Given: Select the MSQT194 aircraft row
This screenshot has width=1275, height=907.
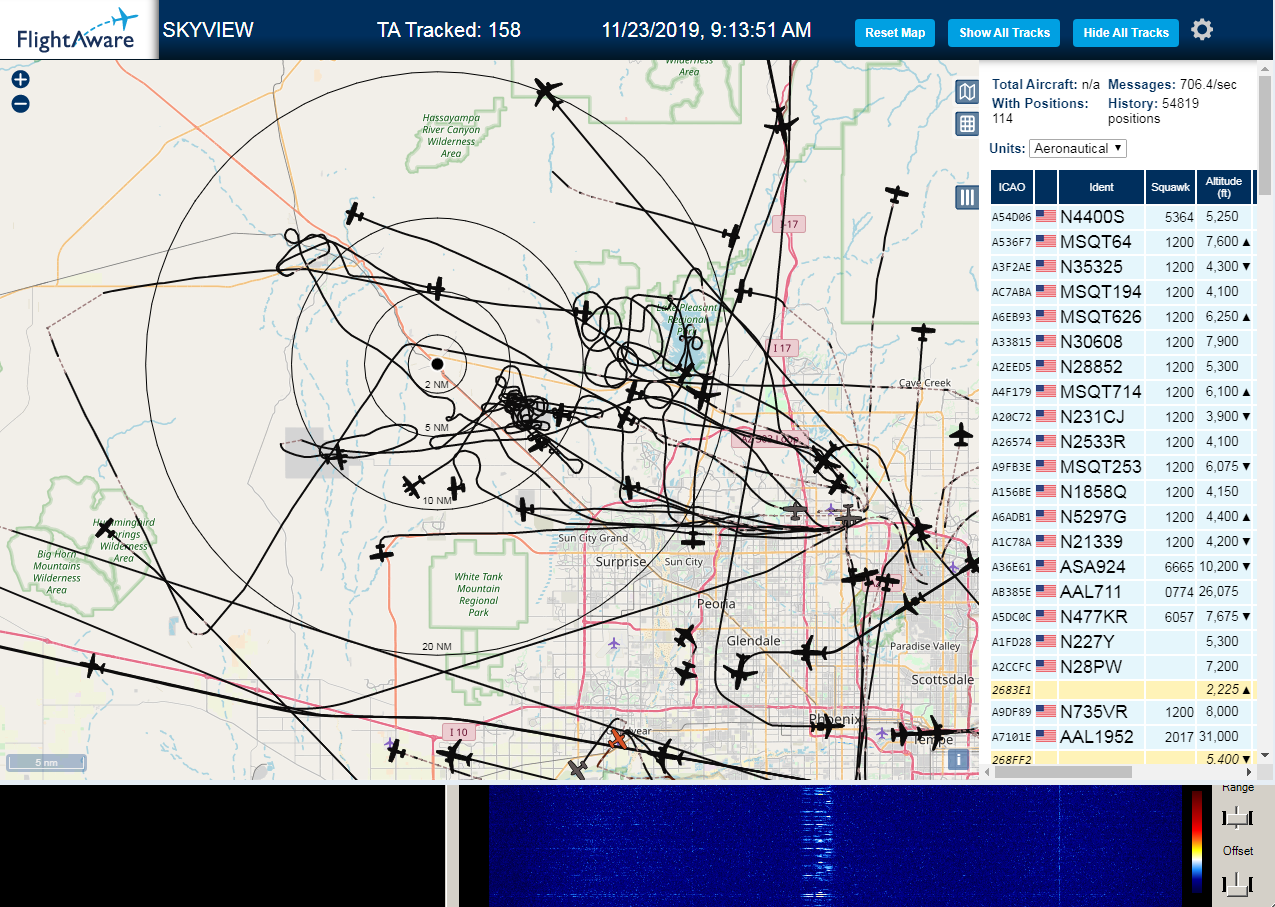Looking at the screenshot, I should click(x=1123, y=291).
